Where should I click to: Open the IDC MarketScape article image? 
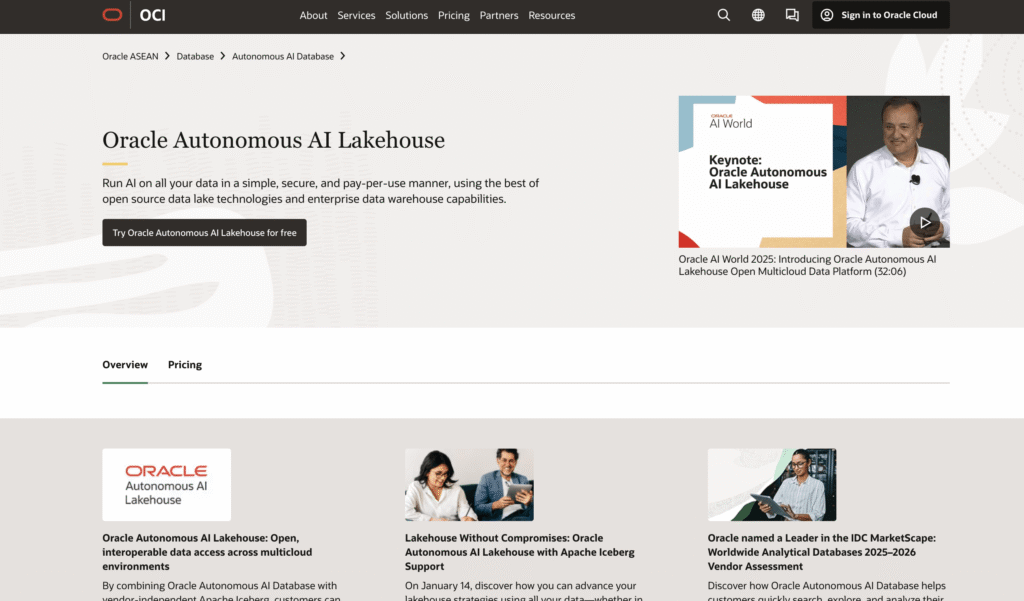click(x=772, y=484)
